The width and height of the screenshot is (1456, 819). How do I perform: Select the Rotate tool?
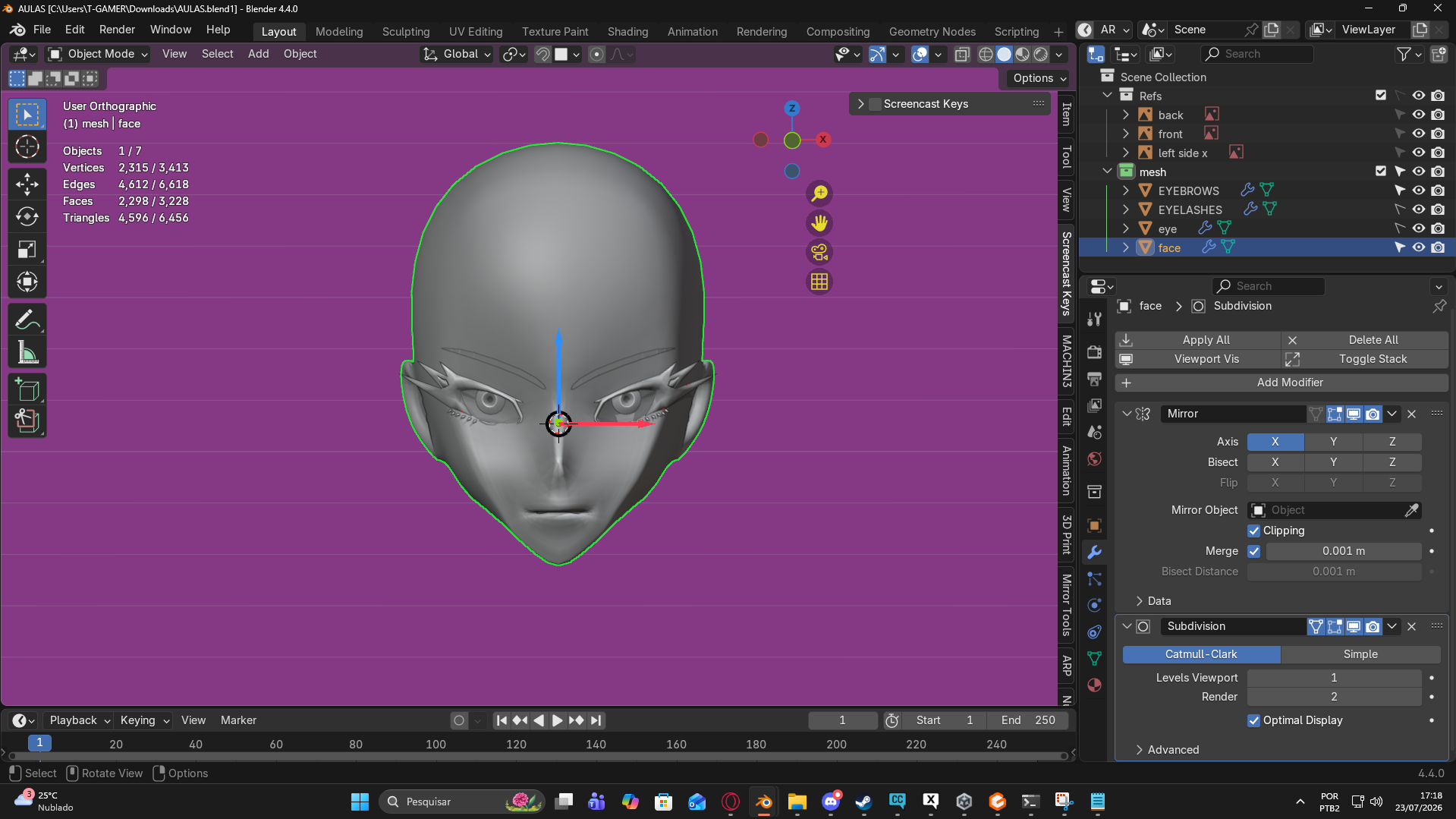tap(27, 217)
